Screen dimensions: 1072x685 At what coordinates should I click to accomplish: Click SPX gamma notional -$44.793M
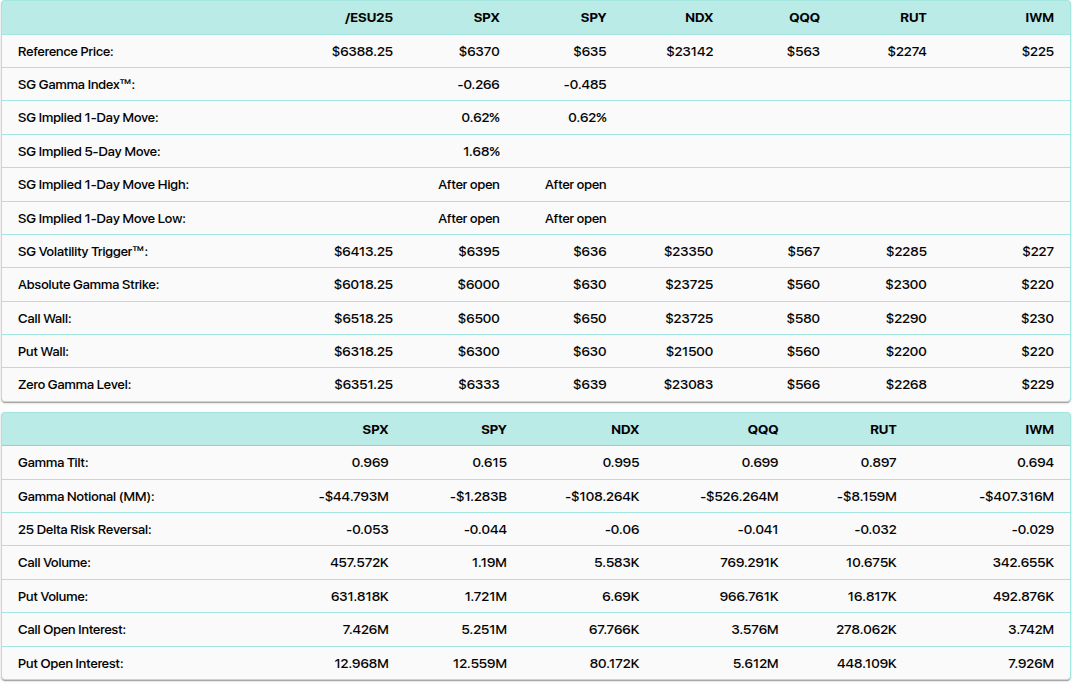pos(353,497)
